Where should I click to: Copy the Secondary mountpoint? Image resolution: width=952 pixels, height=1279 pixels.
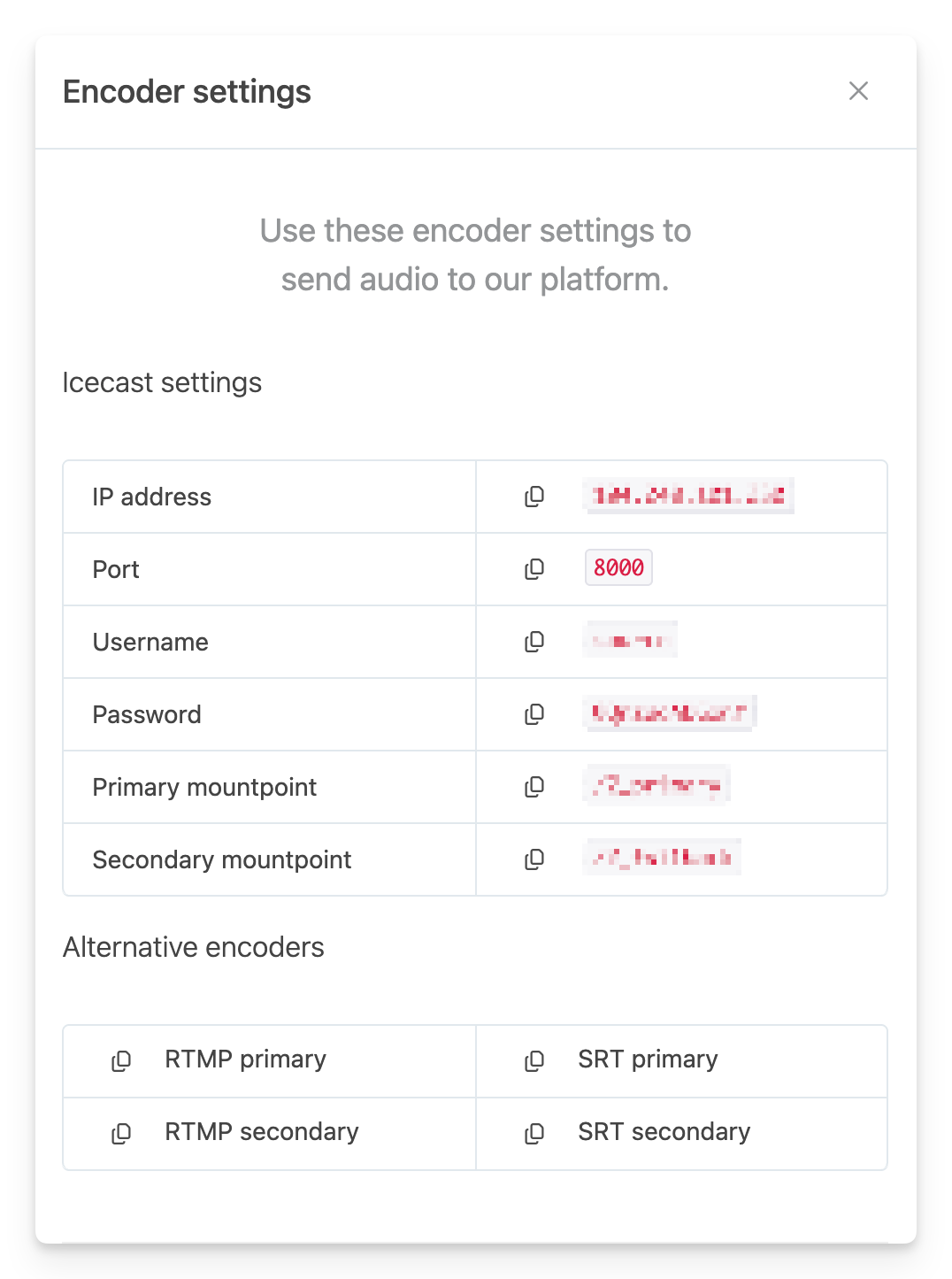coord(534,859)
